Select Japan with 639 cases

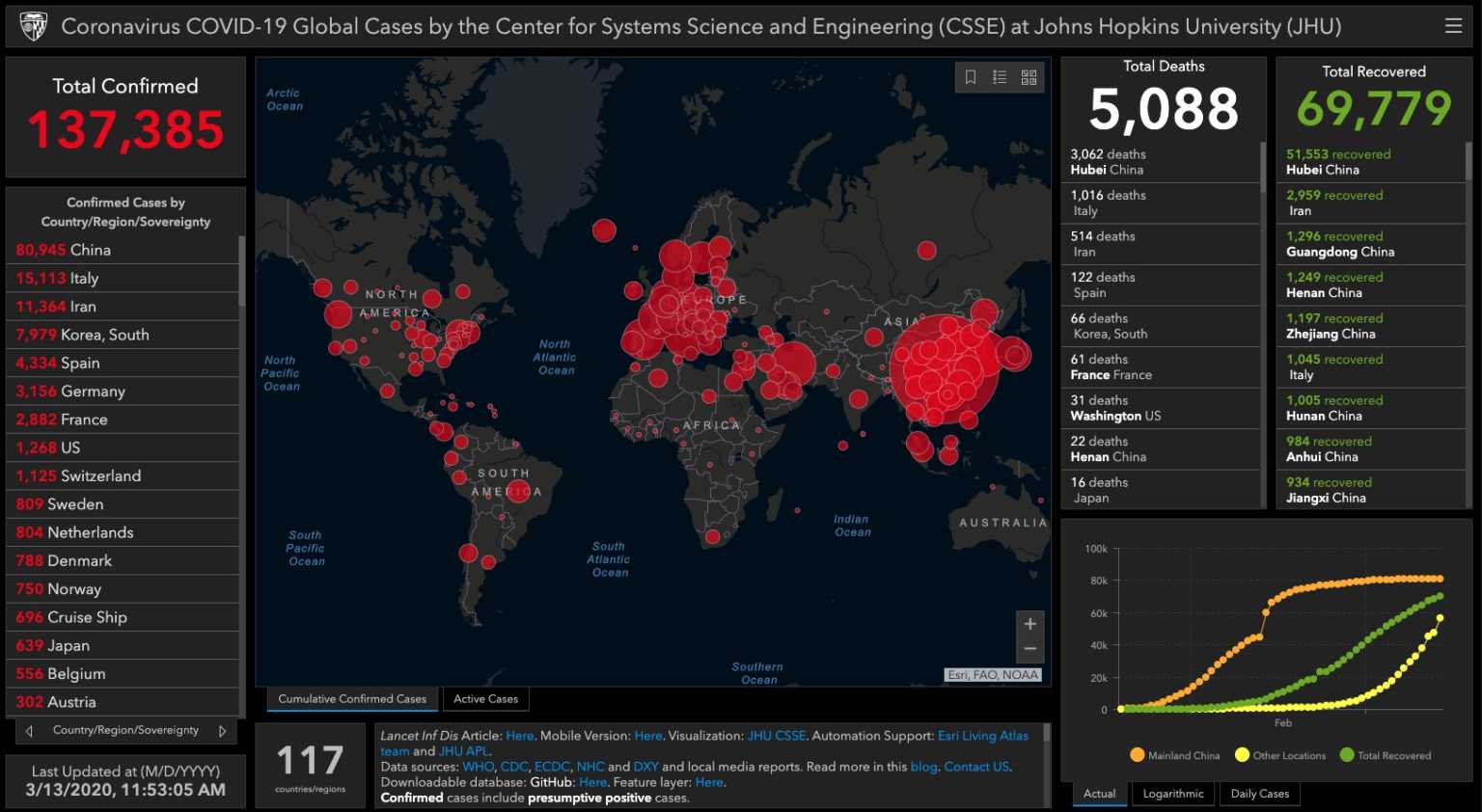click(x=123, y=645)
